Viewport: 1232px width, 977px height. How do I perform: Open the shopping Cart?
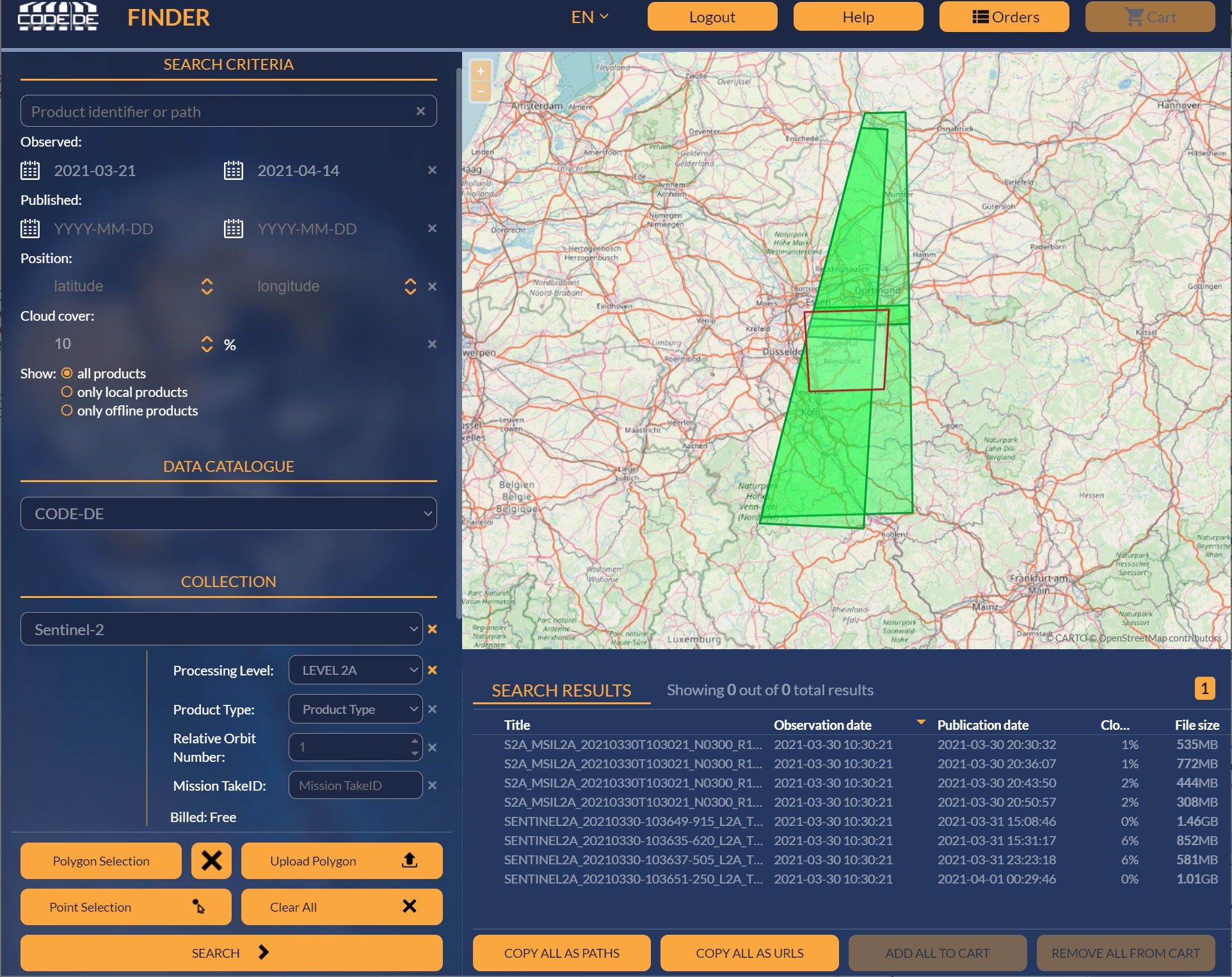1150,17
